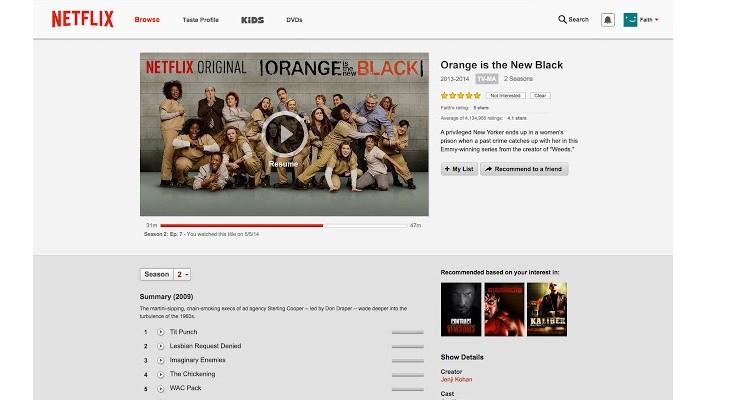The width and height of the screenshot is (730, 400).
Task: Click progress bar for WAC Pack
Action: 408,389
